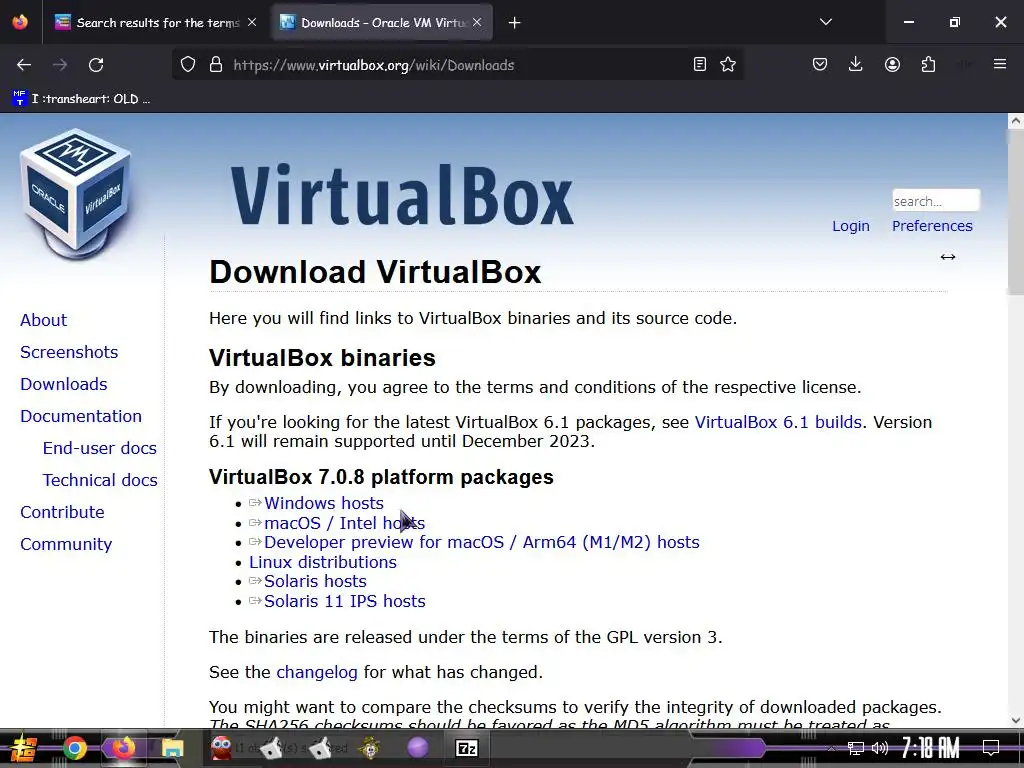The image size is (1024, 768).
Task: Download the Solaris hosts package
Action: [x=315, y=581]
